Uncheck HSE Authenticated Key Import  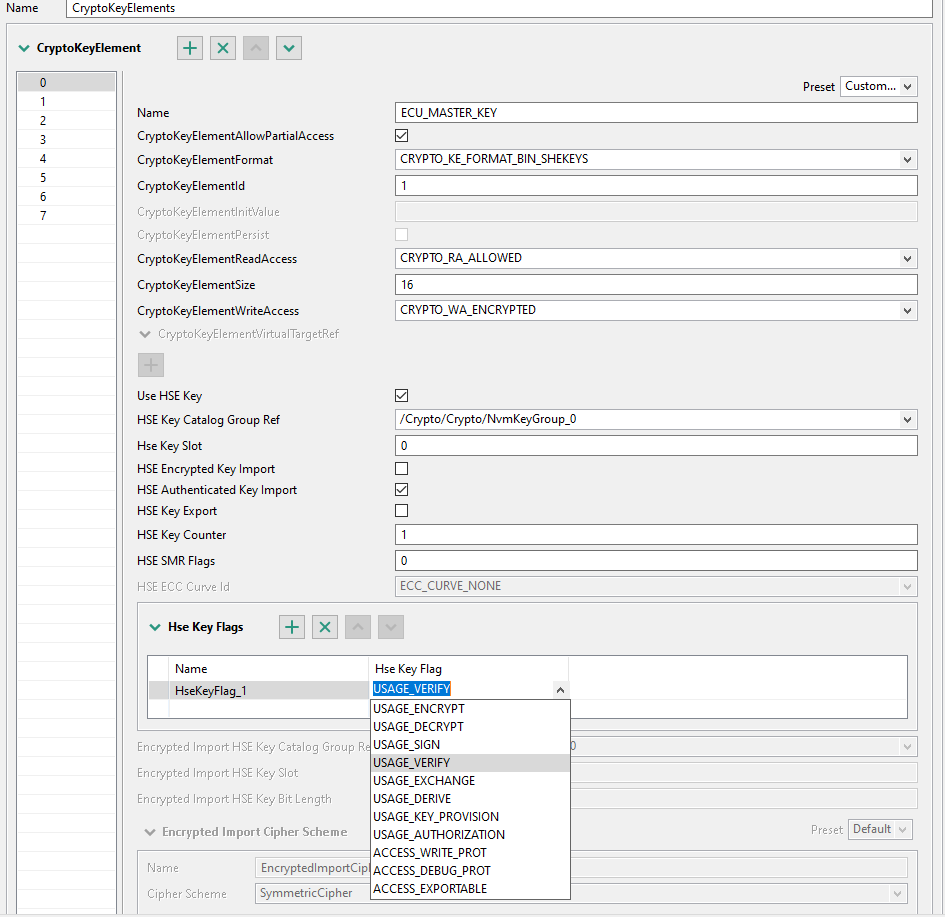click(x=401, y=489)
